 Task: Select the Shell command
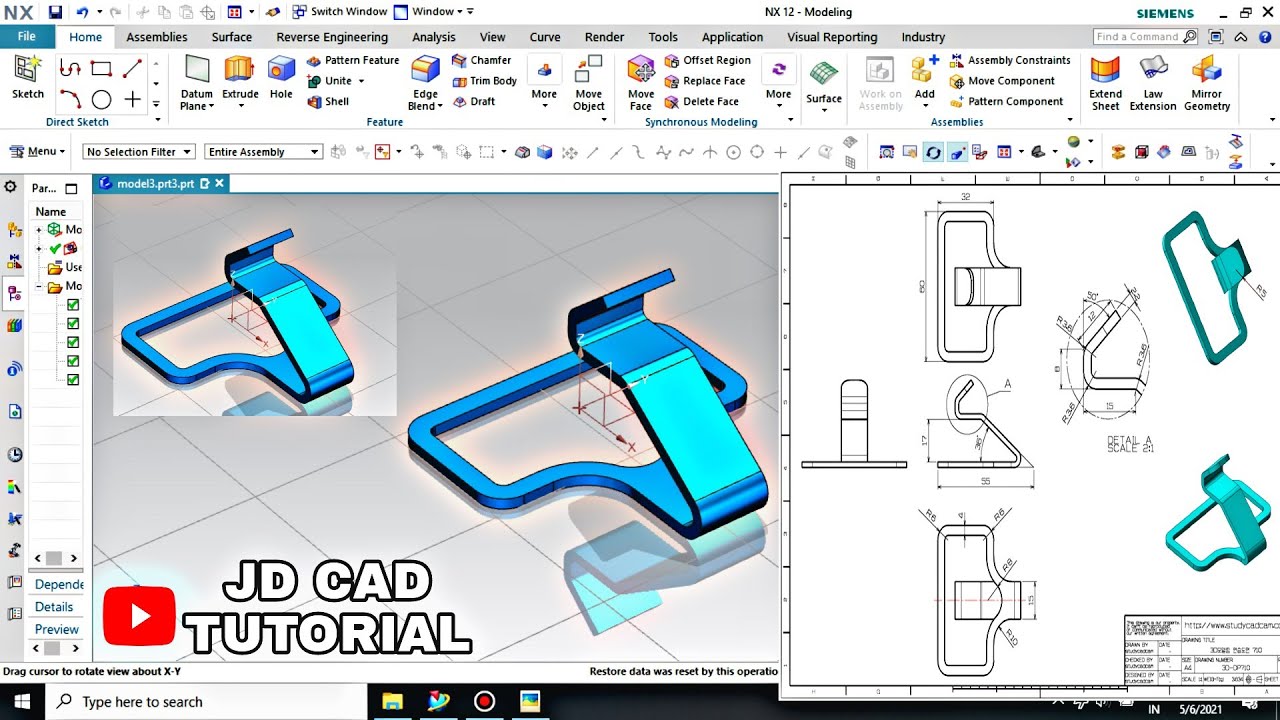click(328, 101)
